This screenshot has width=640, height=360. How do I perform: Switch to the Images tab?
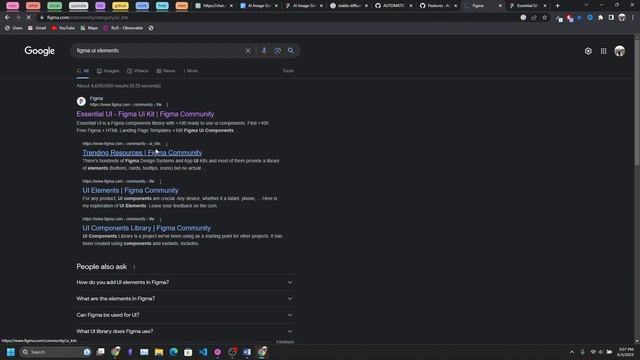(x=108, y=71)
